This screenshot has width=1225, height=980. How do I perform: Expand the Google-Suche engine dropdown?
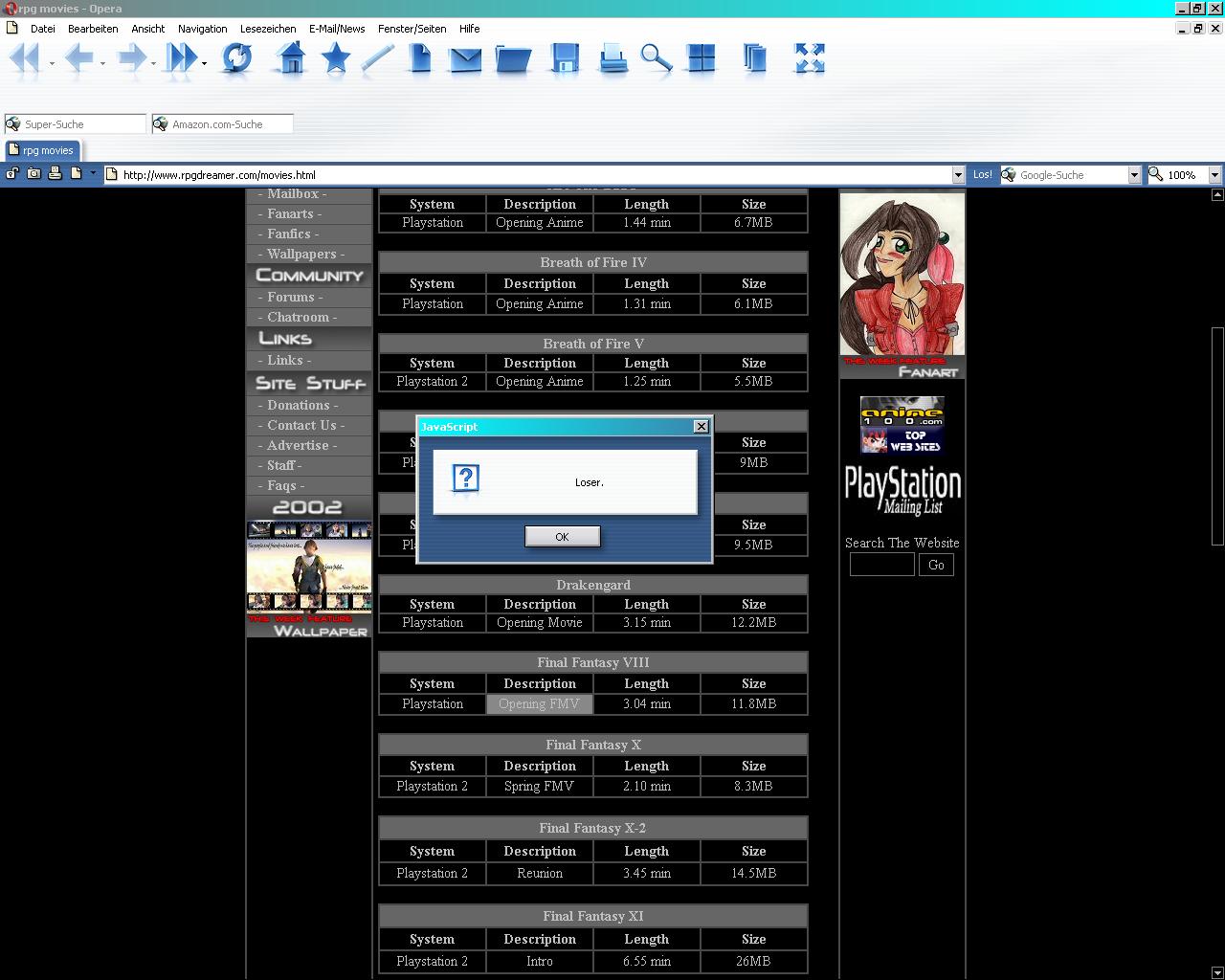pyautogui.click(x=1134, y=175)
